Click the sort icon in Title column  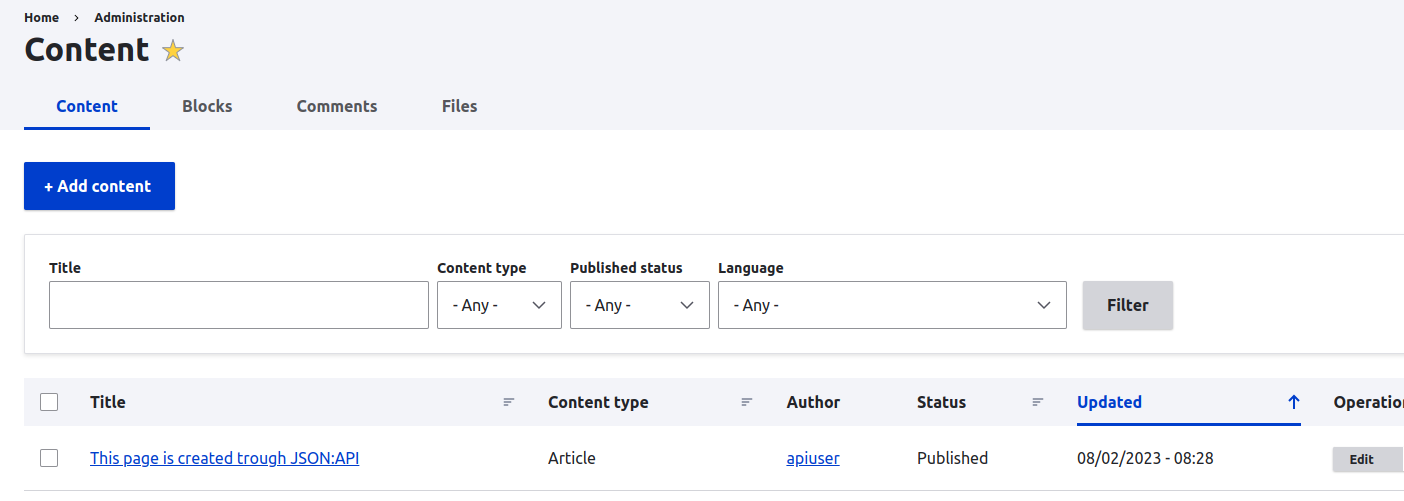click(509, 402)
